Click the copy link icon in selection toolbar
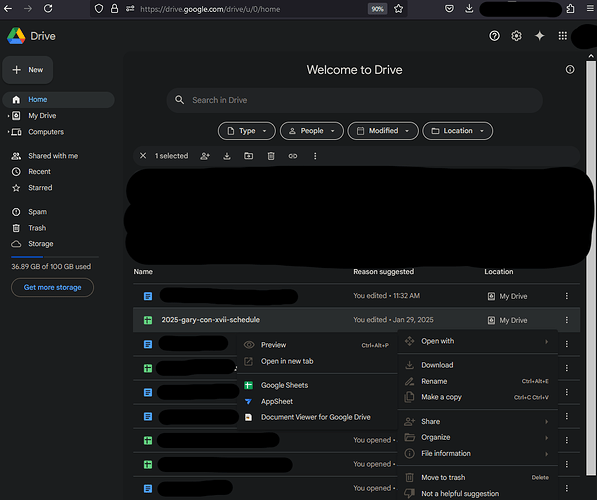597x500 pixels. pos(293,156)
